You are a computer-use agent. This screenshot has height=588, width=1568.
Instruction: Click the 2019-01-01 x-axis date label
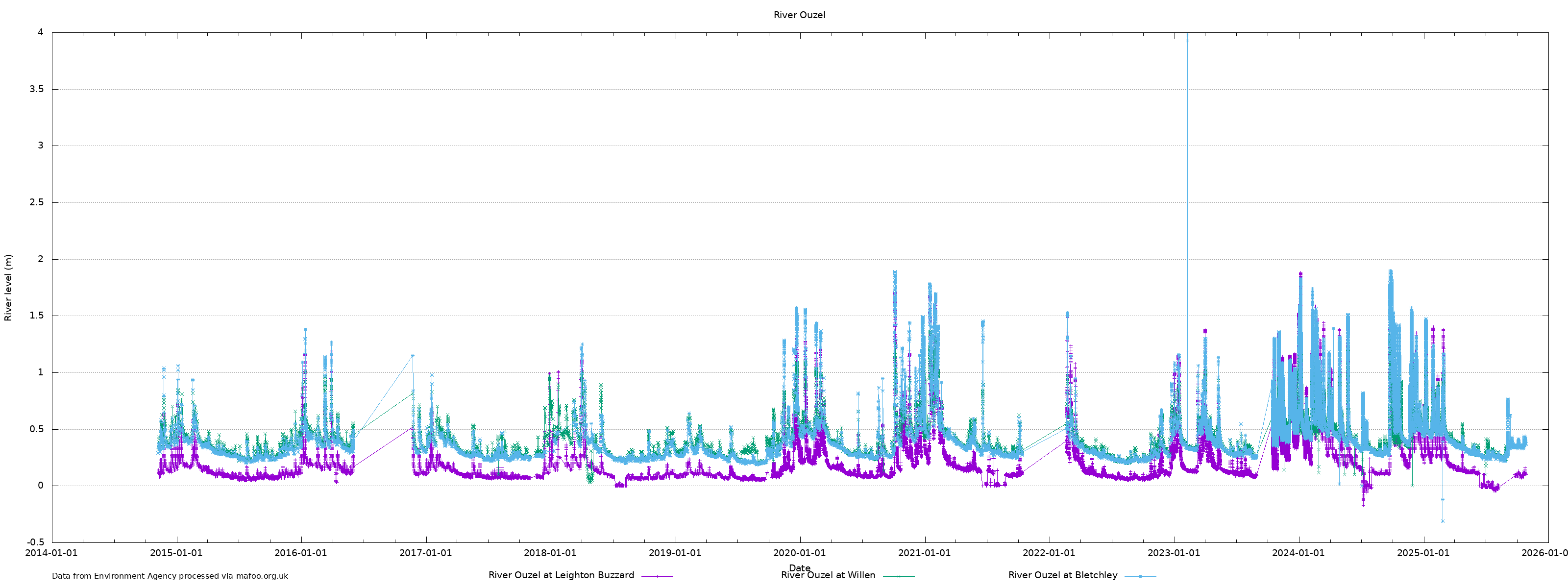674,553
